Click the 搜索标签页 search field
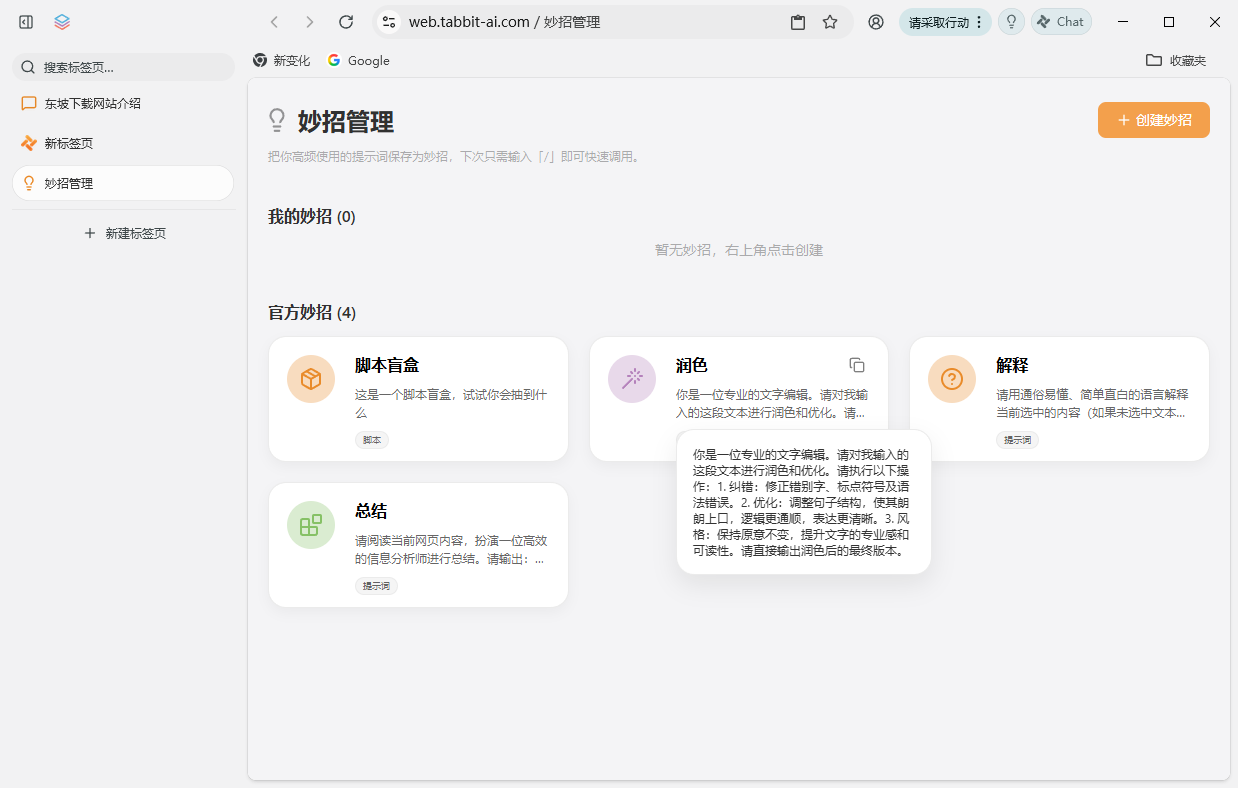 click(x=123, y=66)
